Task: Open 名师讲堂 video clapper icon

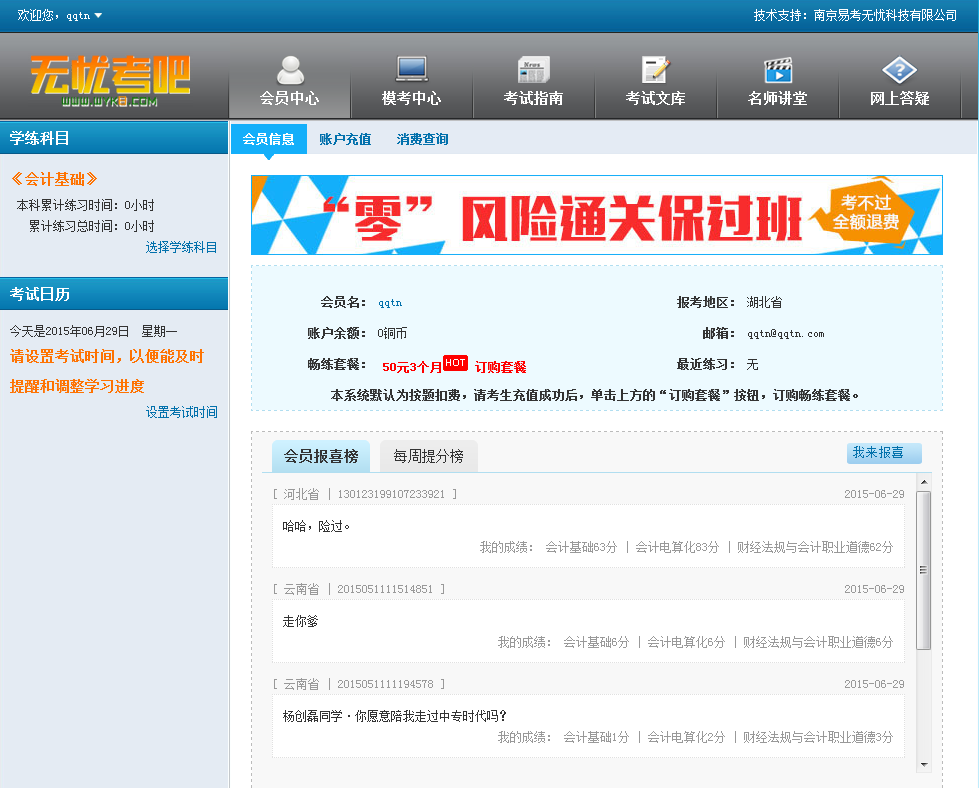Action: pos(777,69)
